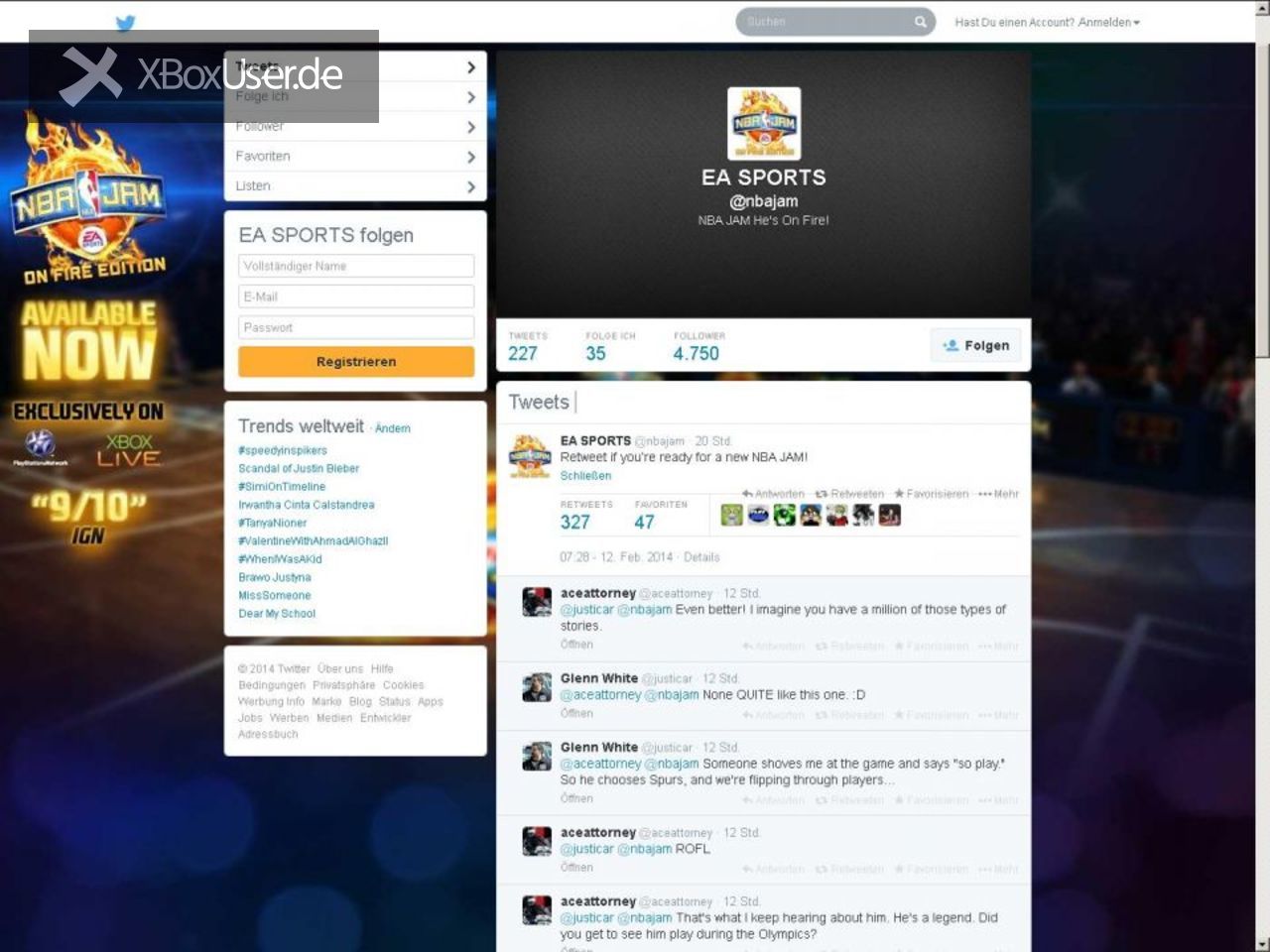Open the Mehr dots on EA SPORTS tweet

[998, 494]
